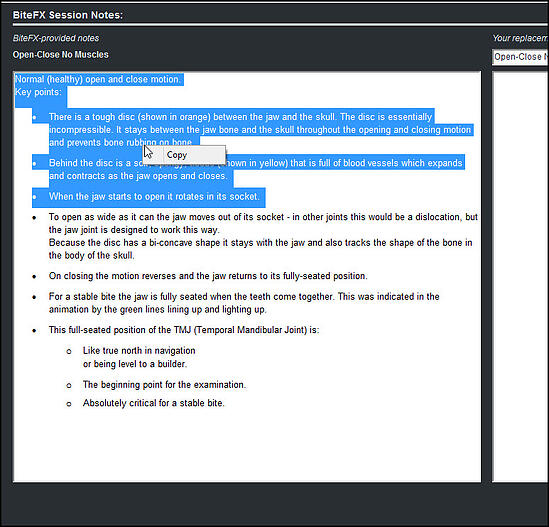Click the 'Normal (healthy) open and close motion.' line
Image resolution: width=549 pixels, height=527 pixels.
pos(98,79)
